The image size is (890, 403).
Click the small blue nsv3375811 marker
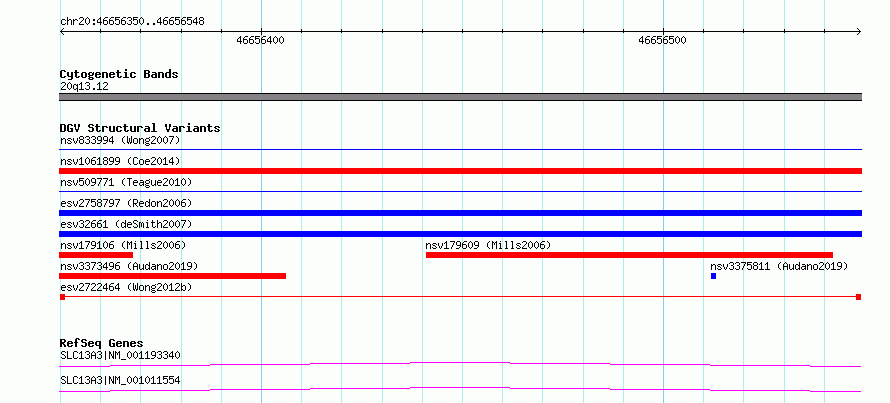713,276
